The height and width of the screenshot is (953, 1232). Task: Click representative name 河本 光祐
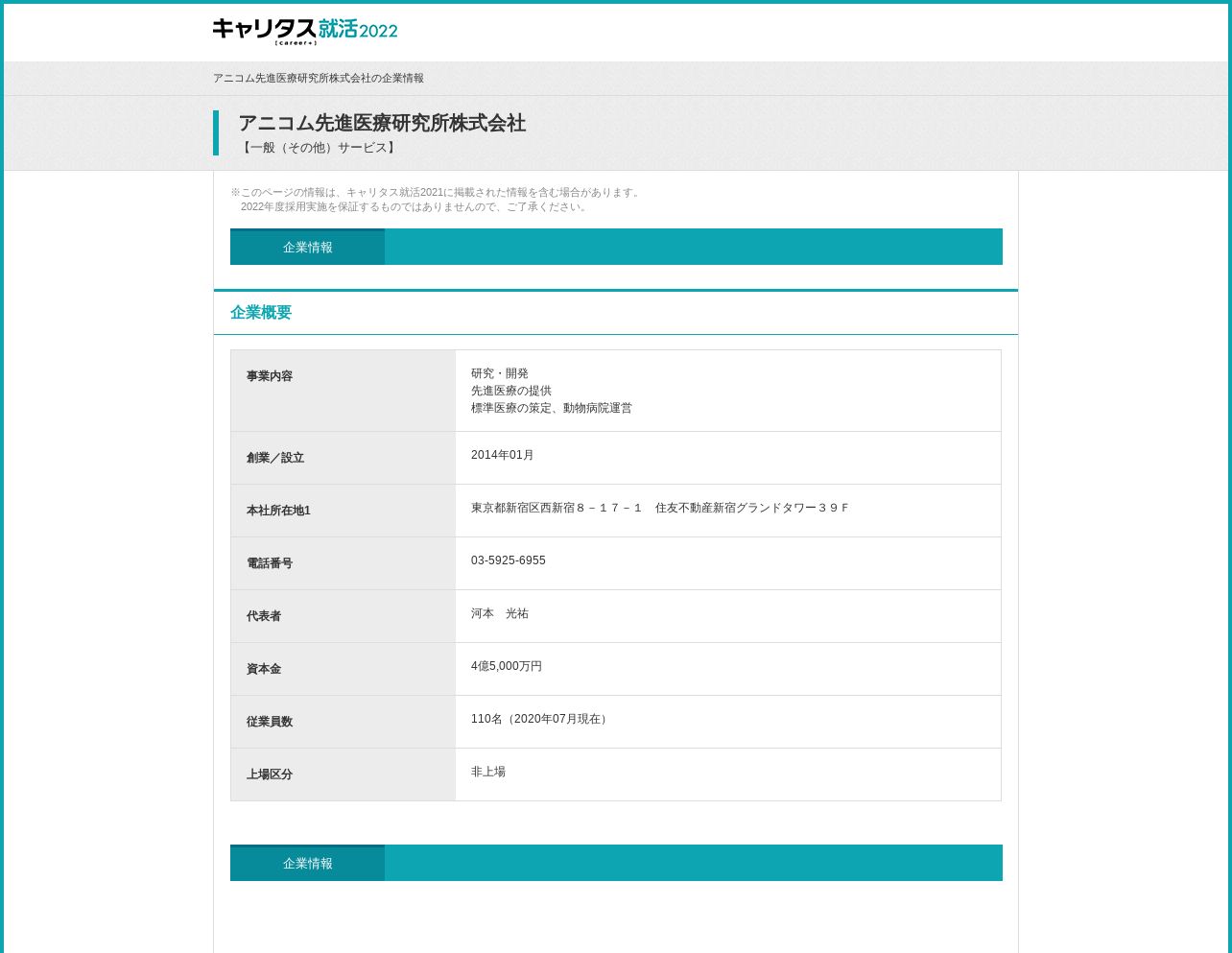click(x=500, y=613)
